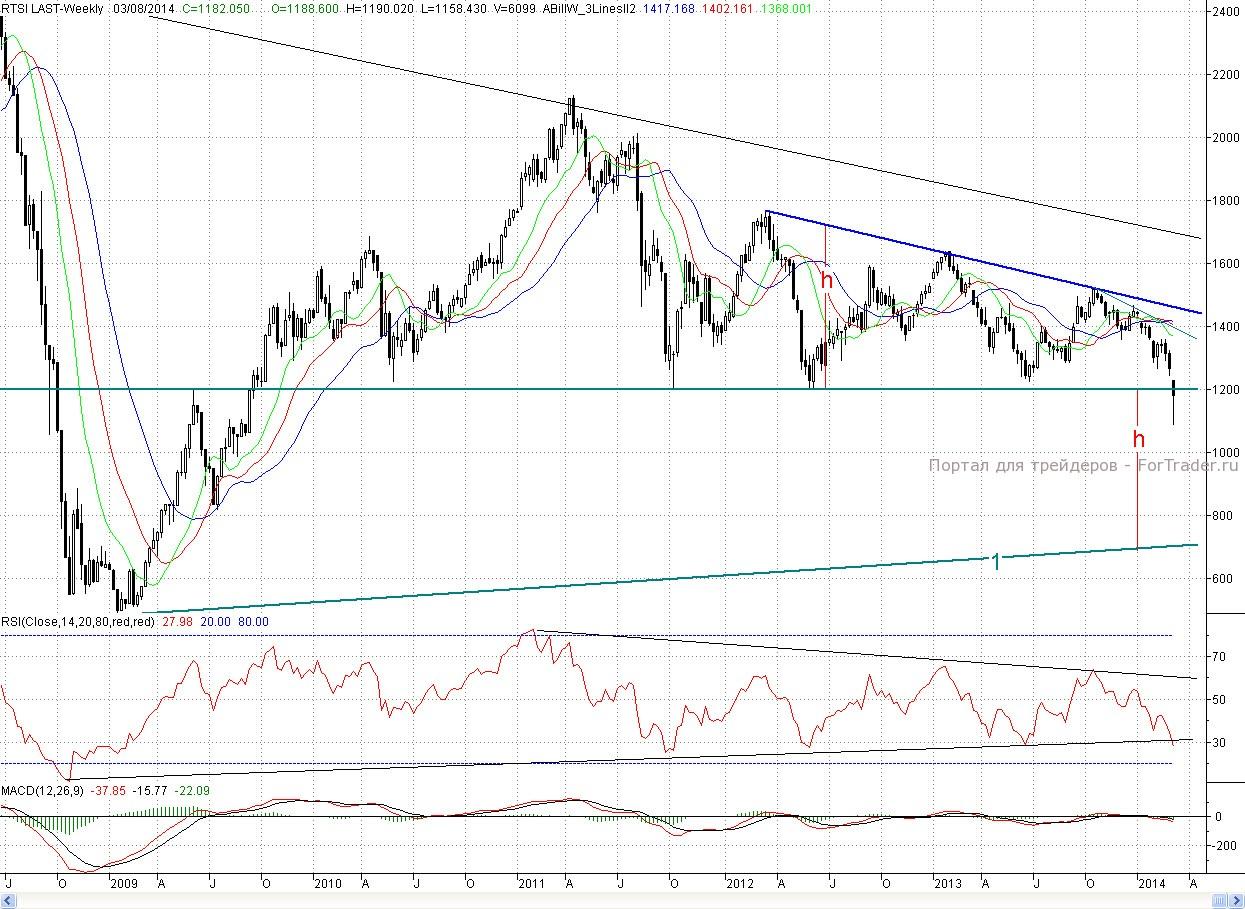Click the teal "1" label on support line
Viewport: 1245px width, 909px height.
[995, 562]
